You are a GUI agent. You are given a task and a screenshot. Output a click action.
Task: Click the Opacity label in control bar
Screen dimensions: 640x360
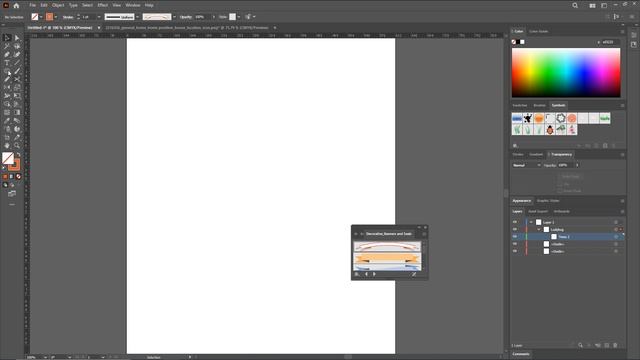pos(186,17)
